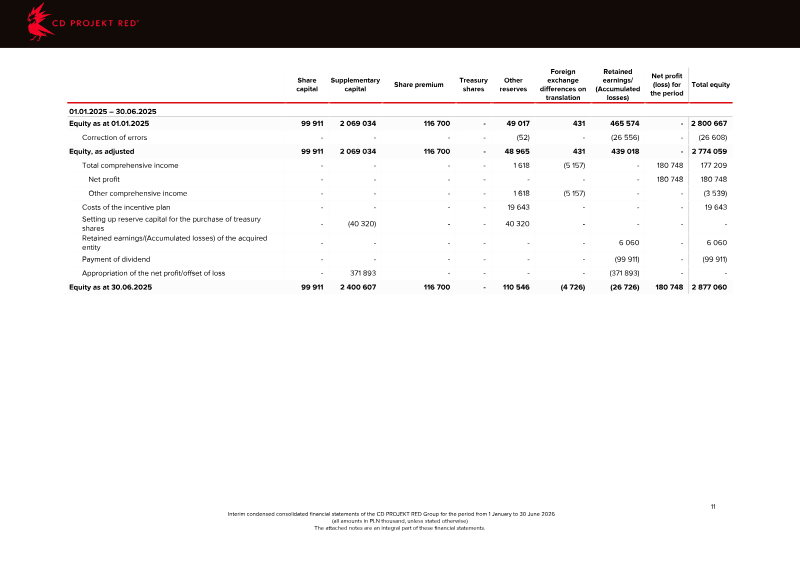Click Retained earnings value (99 911) for dividend
This screenshot has height=565, width=800.
pyautogui.click(x=627, y=259)
